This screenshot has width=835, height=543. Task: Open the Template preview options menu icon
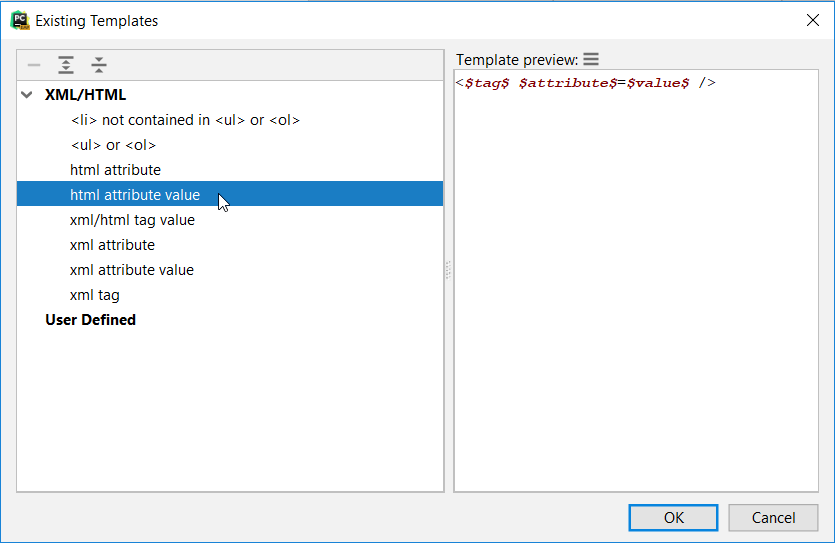click(x=591, y=60)
